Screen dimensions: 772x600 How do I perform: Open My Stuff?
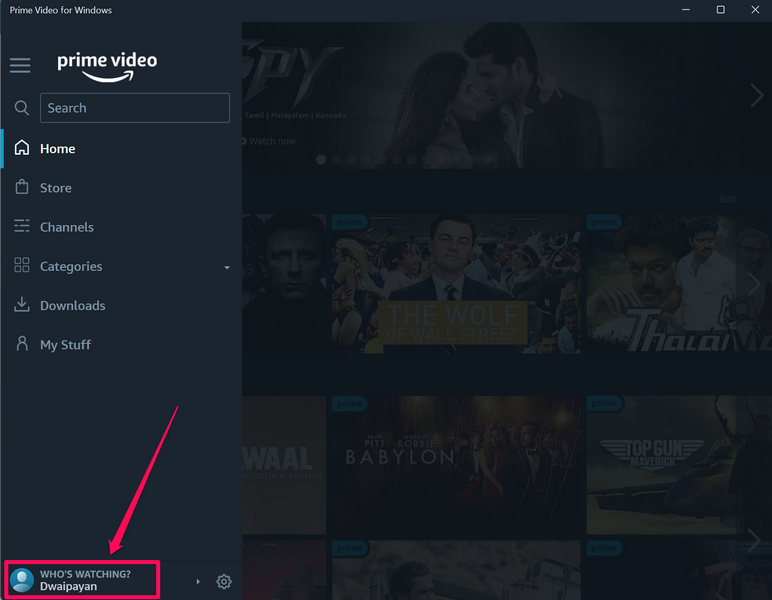[65, 345]
